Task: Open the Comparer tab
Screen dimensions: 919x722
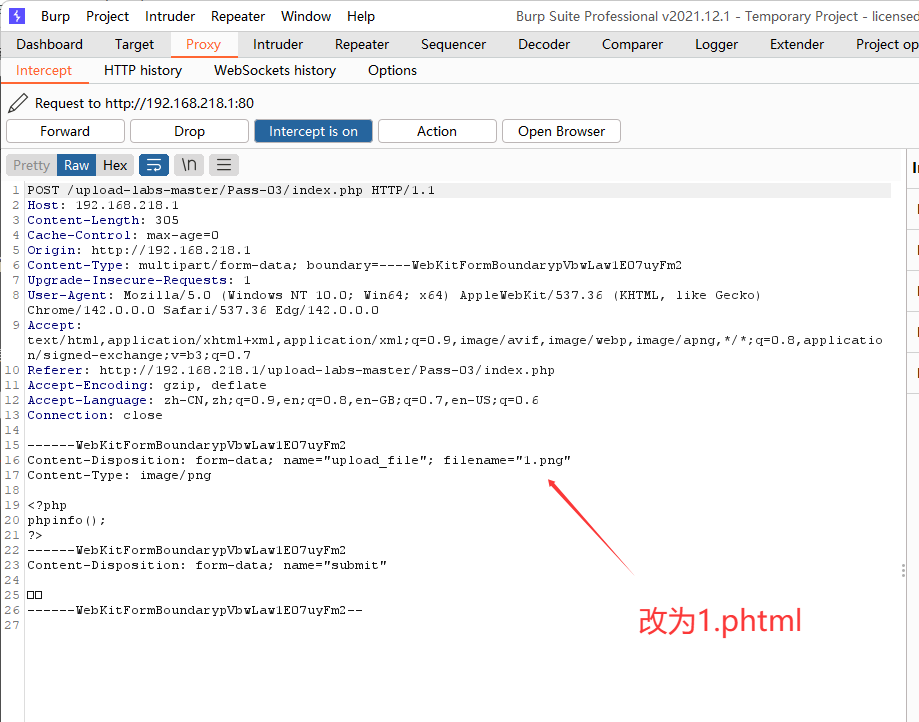Action: (632, 45)
